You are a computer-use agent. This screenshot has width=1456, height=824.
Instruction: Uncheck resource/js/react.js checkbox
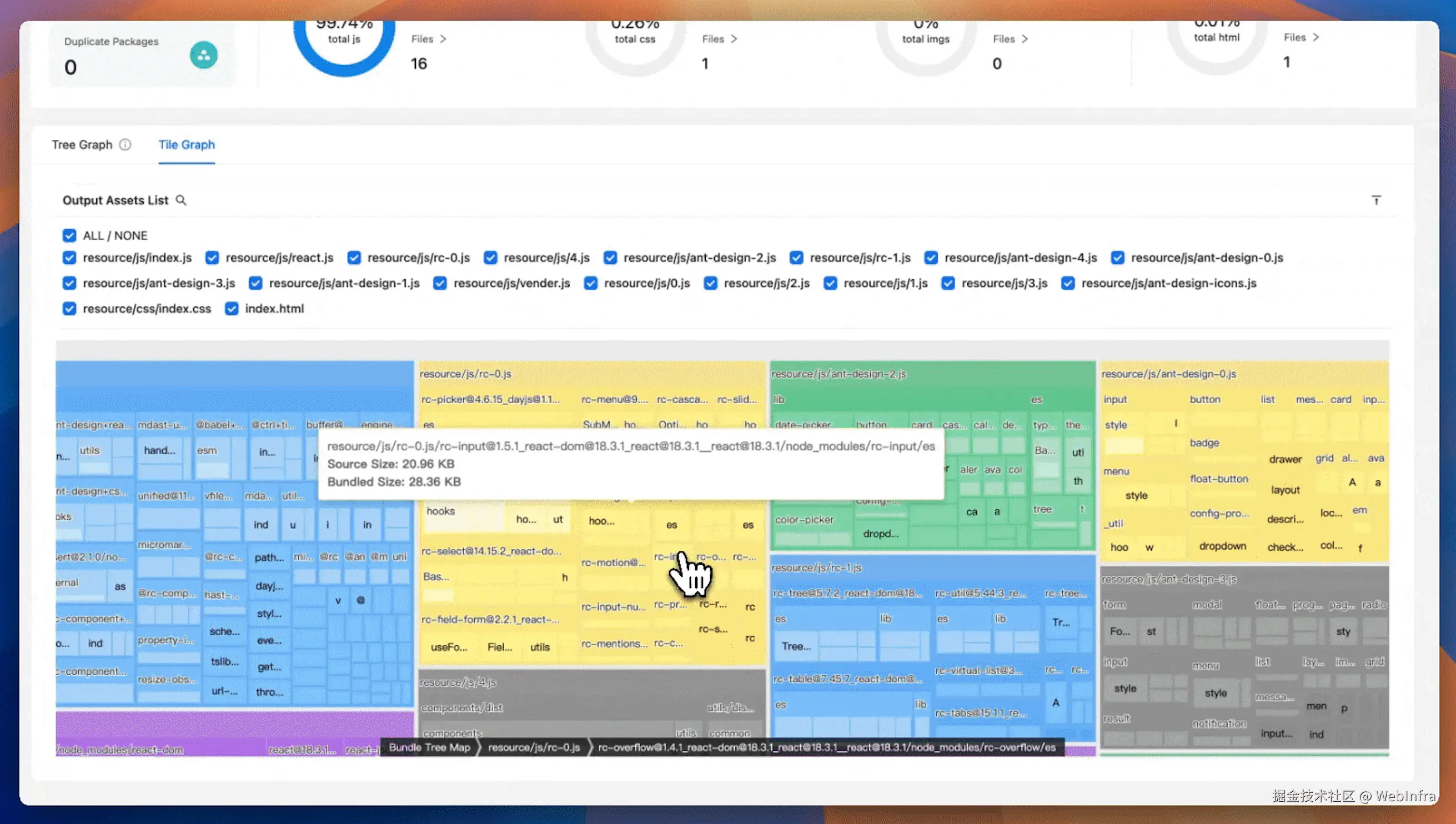(212, 258)
